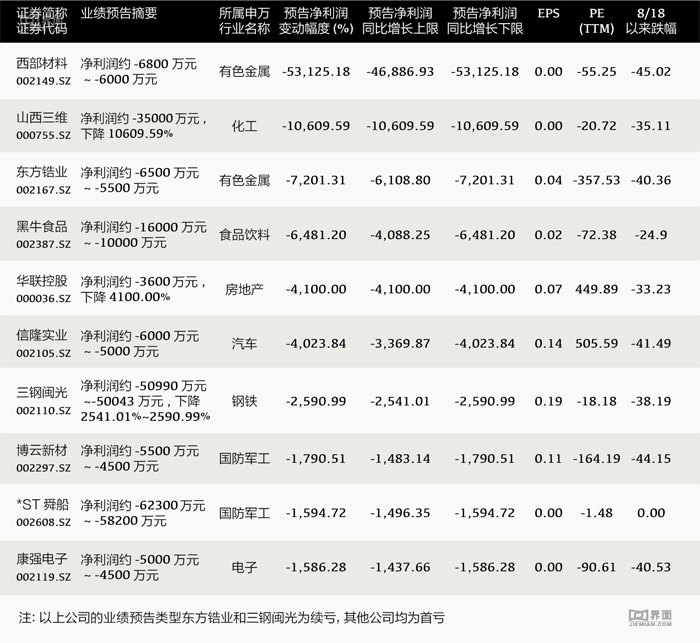Screen dimensions: 700x643
Task: Click the 所属申万行业名称 column header
Action: point(244,21)
